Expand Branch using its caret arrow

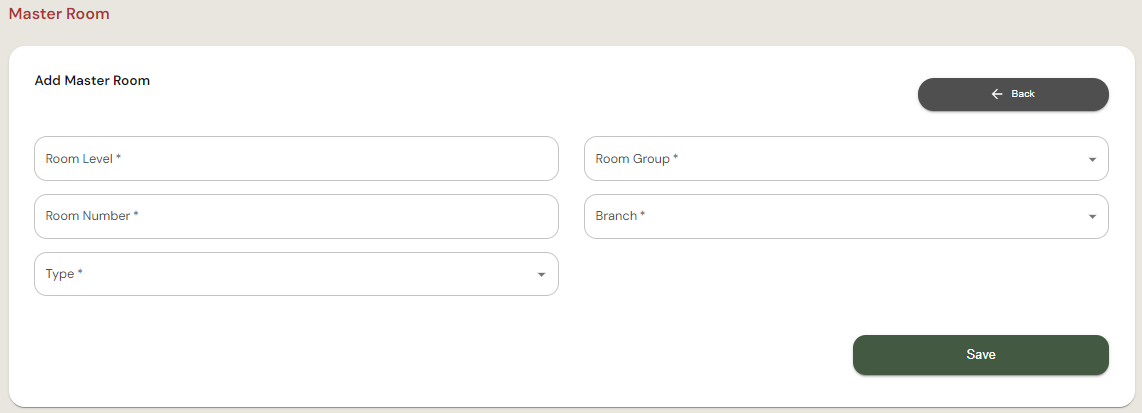(1090, 217)
